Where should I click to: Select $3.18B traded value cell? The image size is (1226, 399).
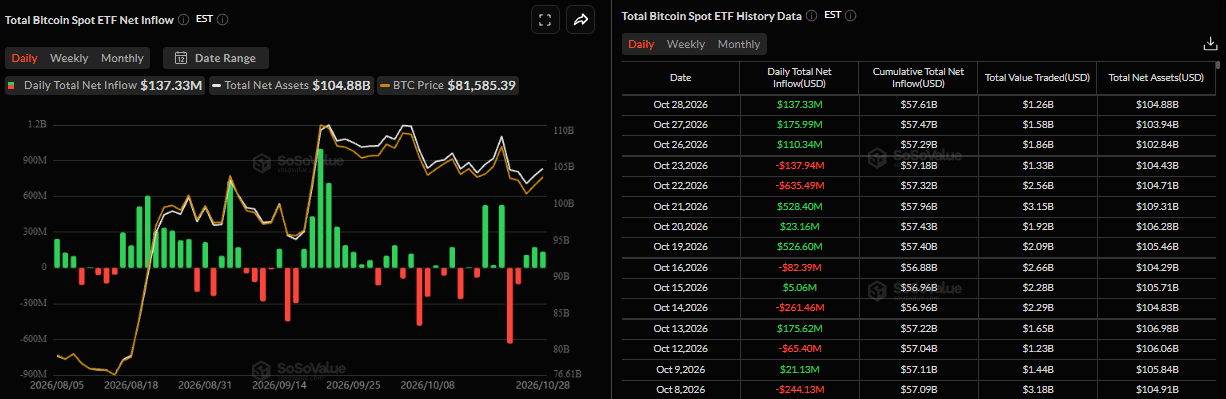pyautogui.click(x=1037, y=389)
